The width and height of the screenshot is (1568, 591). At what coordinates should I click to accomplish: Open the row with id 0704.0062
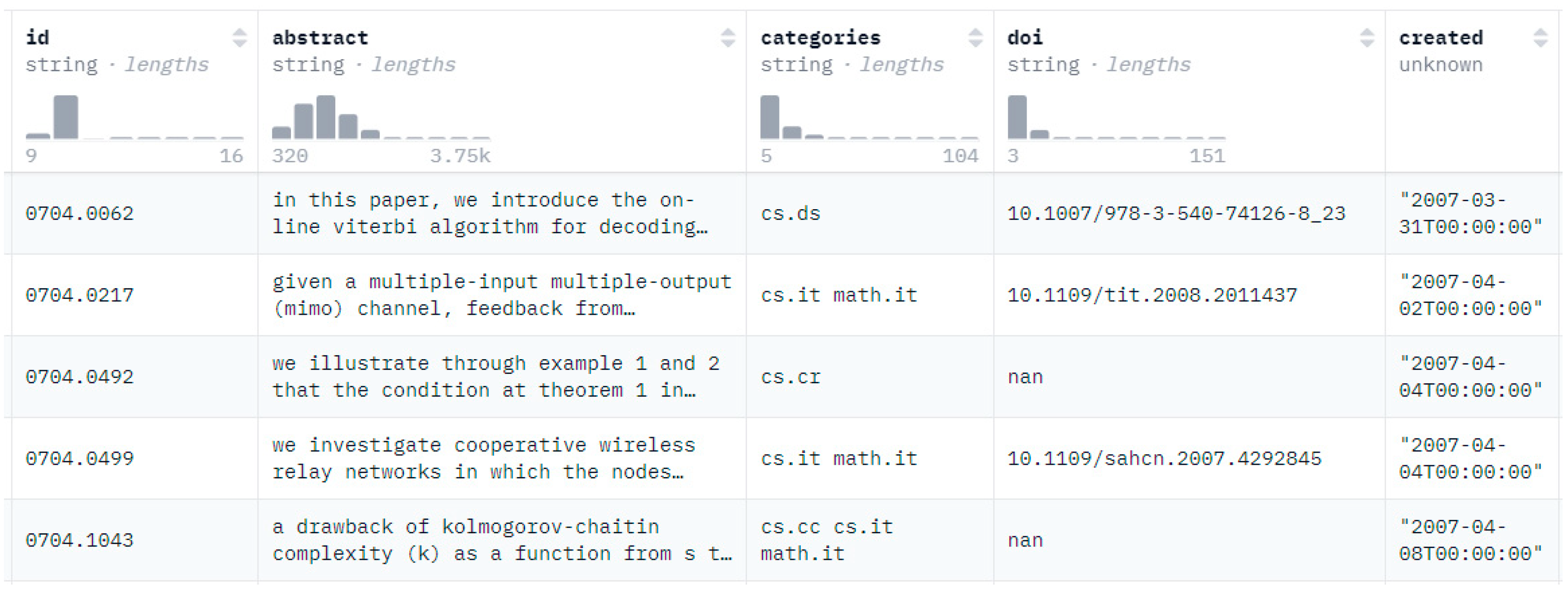(80, 214)
